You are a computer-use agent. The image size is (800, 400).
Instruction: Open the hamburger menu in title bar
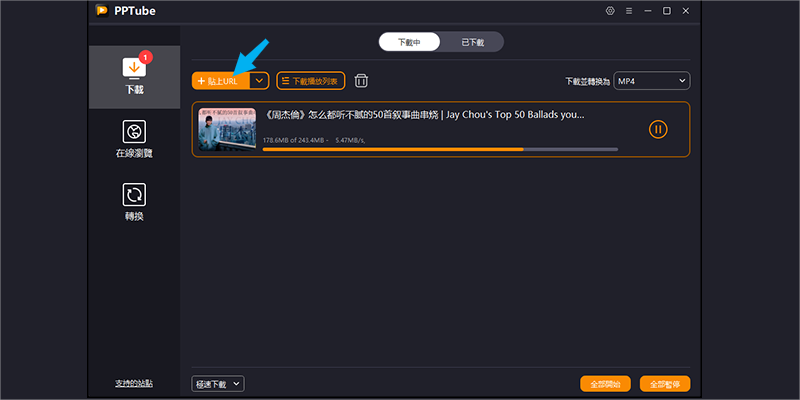click(x=629, y=11)
